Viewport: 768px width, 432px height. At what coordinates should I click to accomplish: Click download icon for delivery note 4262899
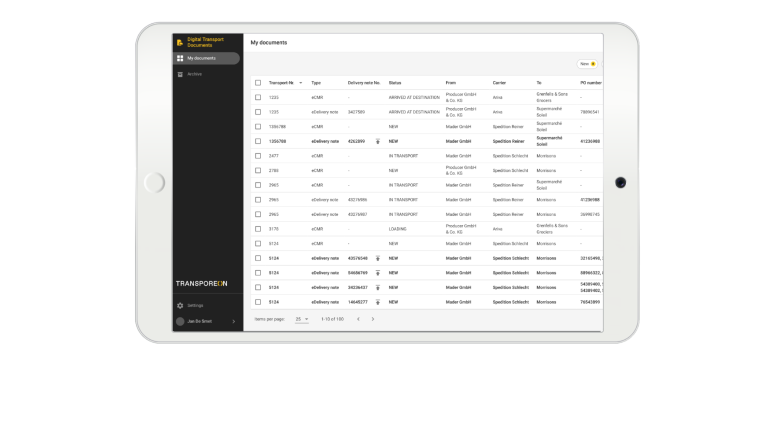(x=378, y=141)
